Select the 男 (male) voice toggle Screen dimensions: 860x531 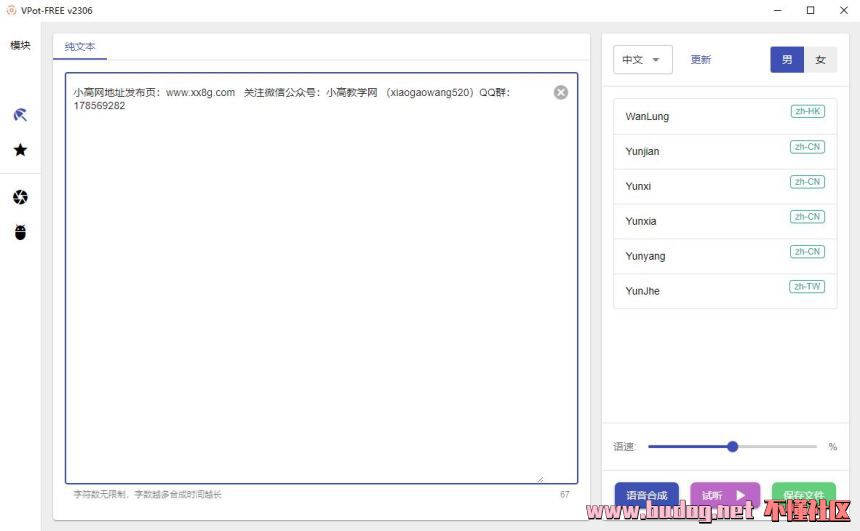point(787,60)
